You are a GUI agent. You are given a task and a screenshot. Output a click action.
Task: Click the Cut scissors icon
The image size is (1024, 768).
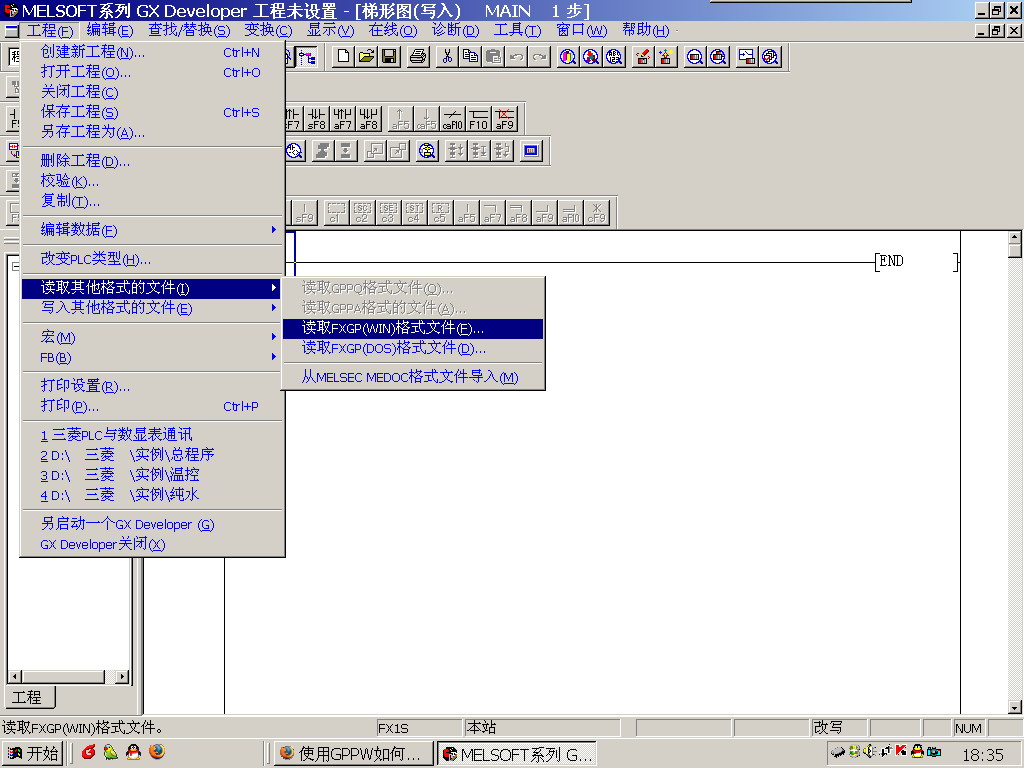tap(448, 57)
